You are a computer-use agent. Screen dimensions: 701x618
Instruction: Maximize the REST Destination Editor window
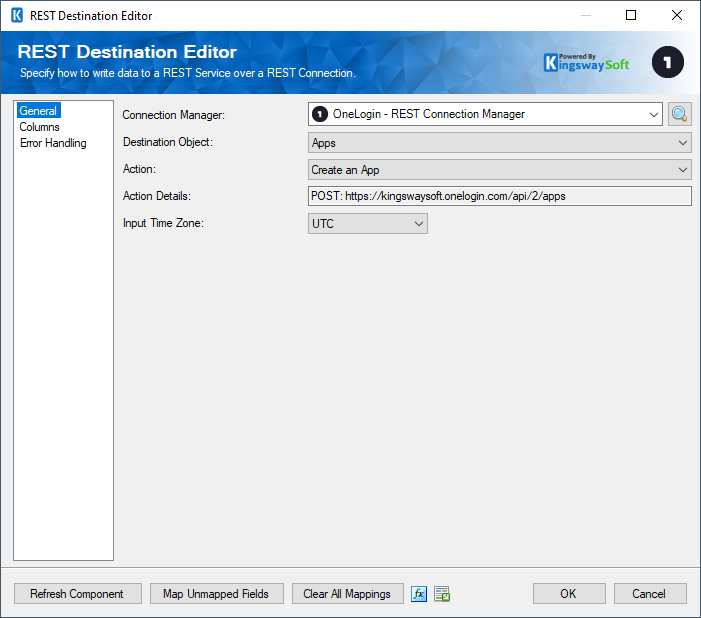(x=631, y=15)
